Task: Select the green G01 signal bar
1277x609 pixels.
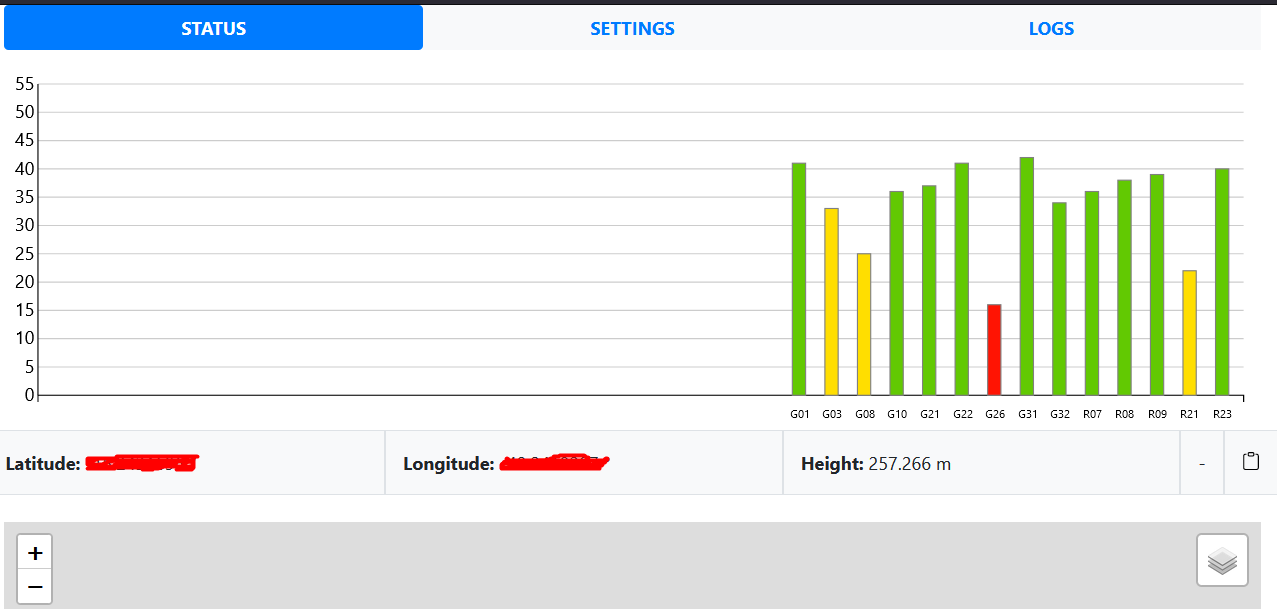Action: pyautogui.click(x=799, y=279)
